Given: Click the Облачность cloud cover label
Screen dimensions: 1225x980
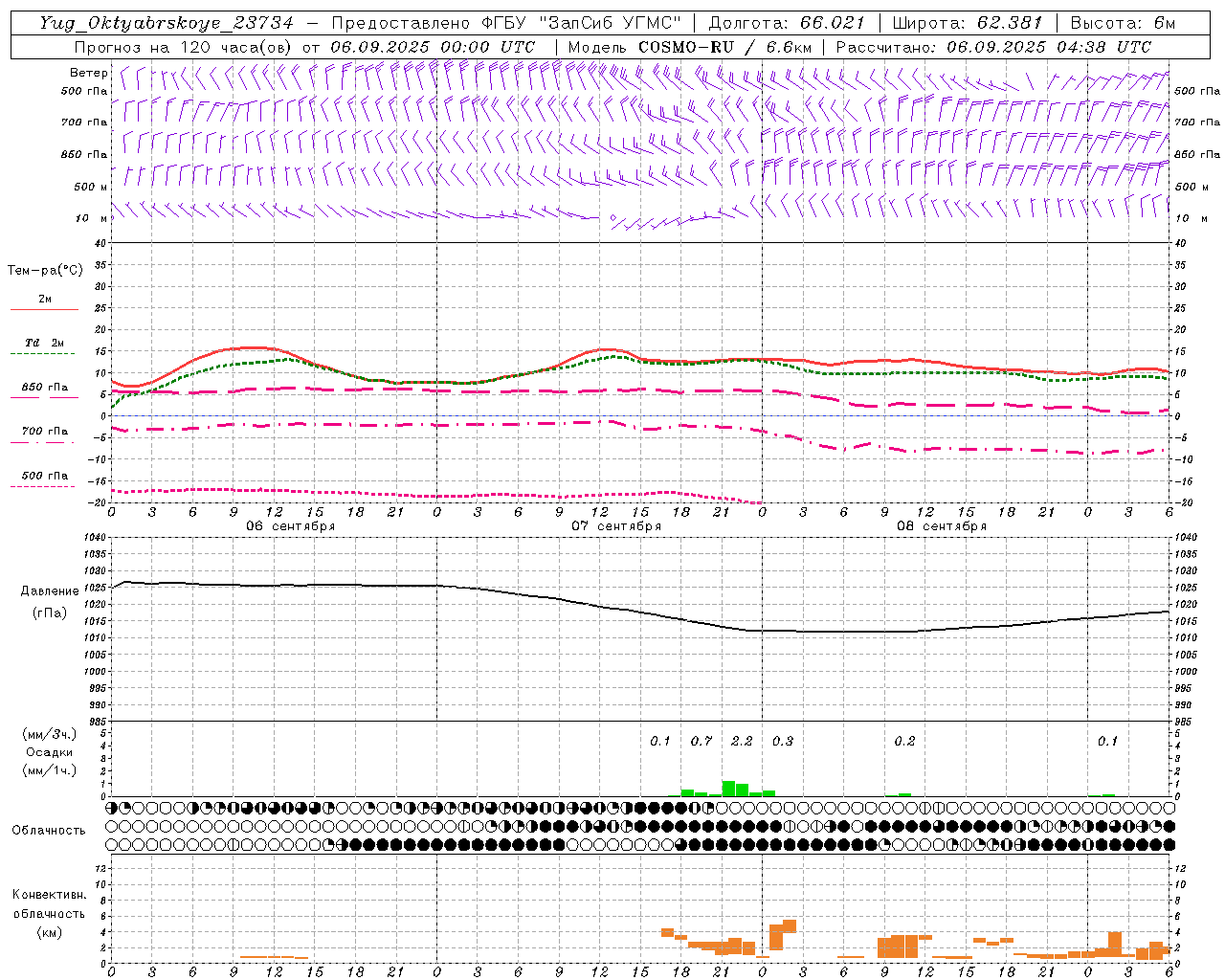Looking at the screenshot, I should pos(49,831).
